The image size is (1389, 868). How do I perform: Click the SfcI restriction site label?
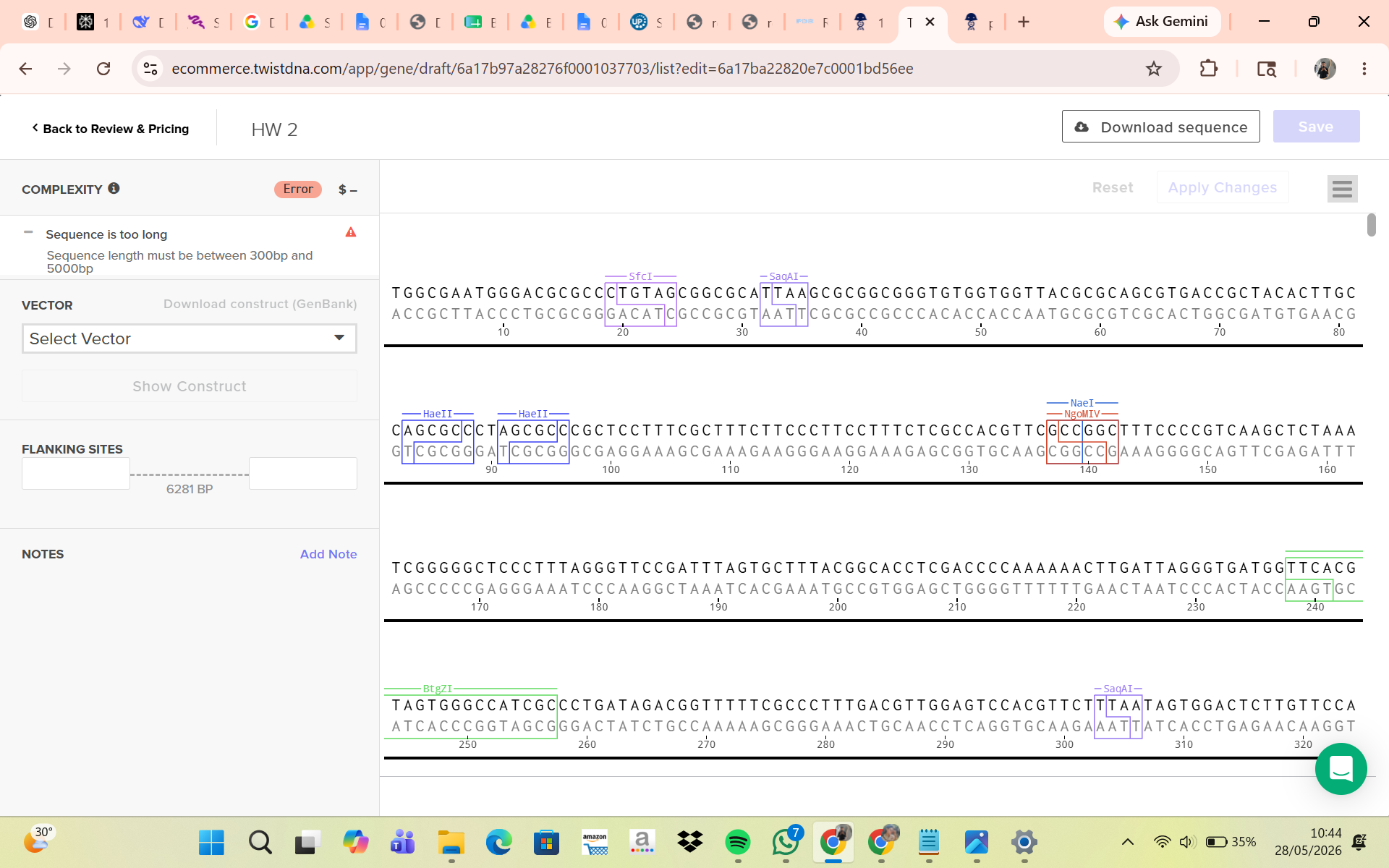coord(640,276)
